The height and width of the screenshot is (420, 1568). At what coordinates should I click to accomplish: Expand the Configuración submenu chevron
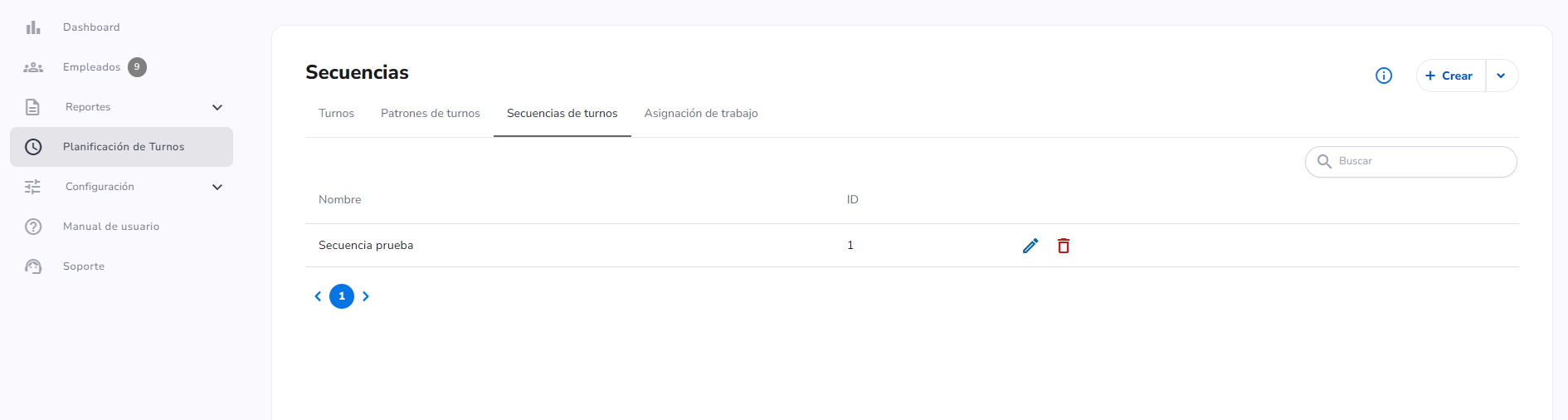pos(217,187)
